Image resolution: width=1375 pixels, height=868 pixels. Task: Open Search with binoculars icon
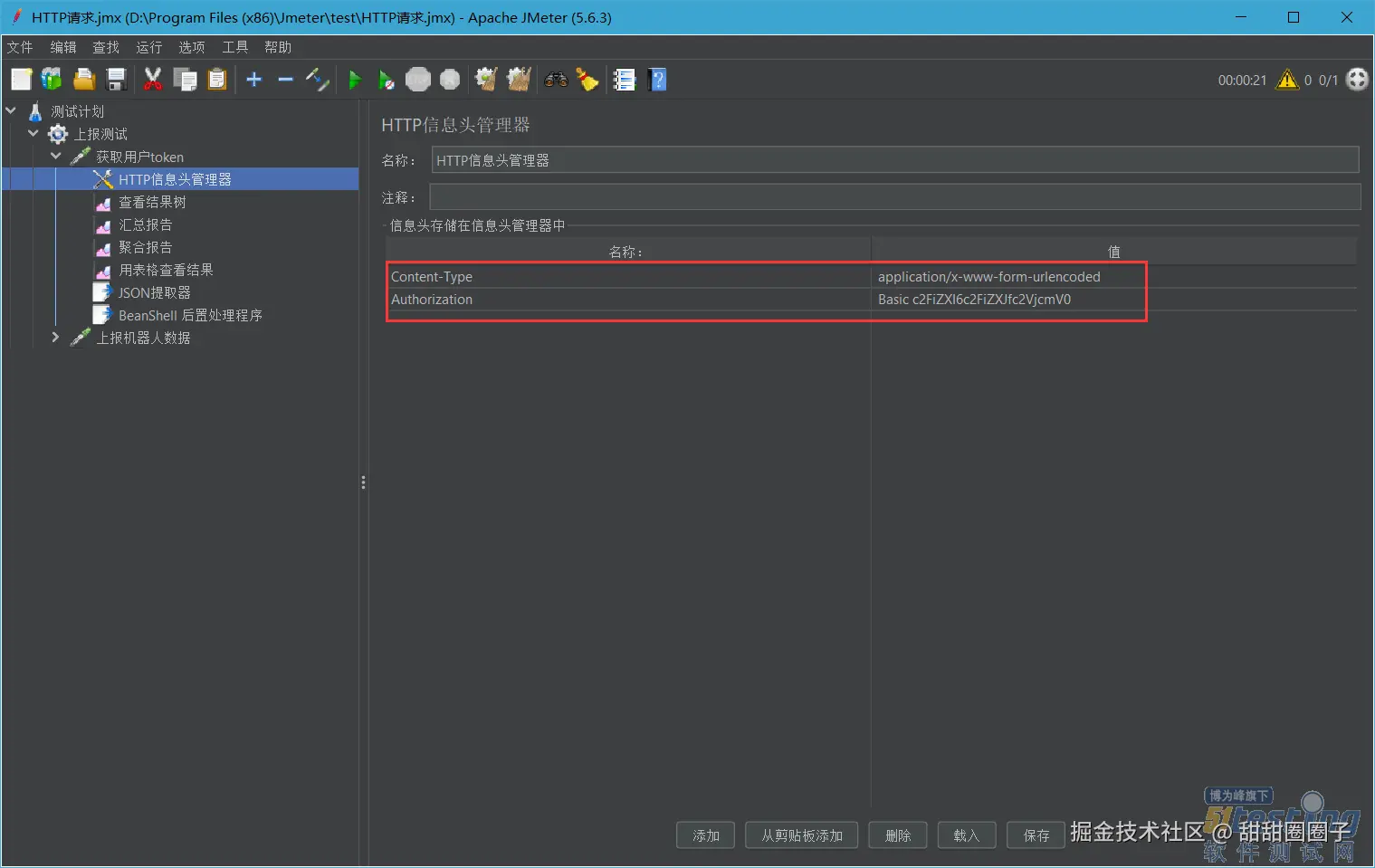tap(556, 80)
